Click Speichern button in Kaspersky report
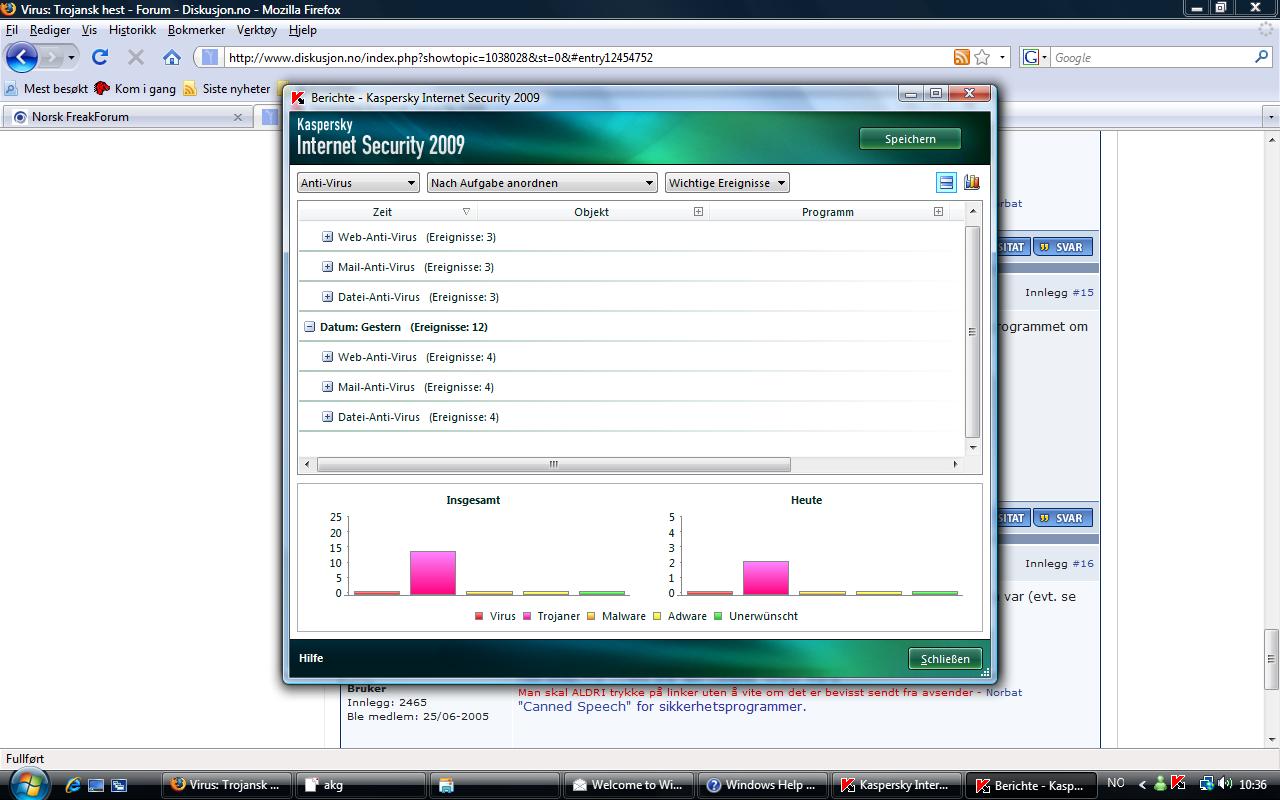The image size is (1280, 800). 910,139
